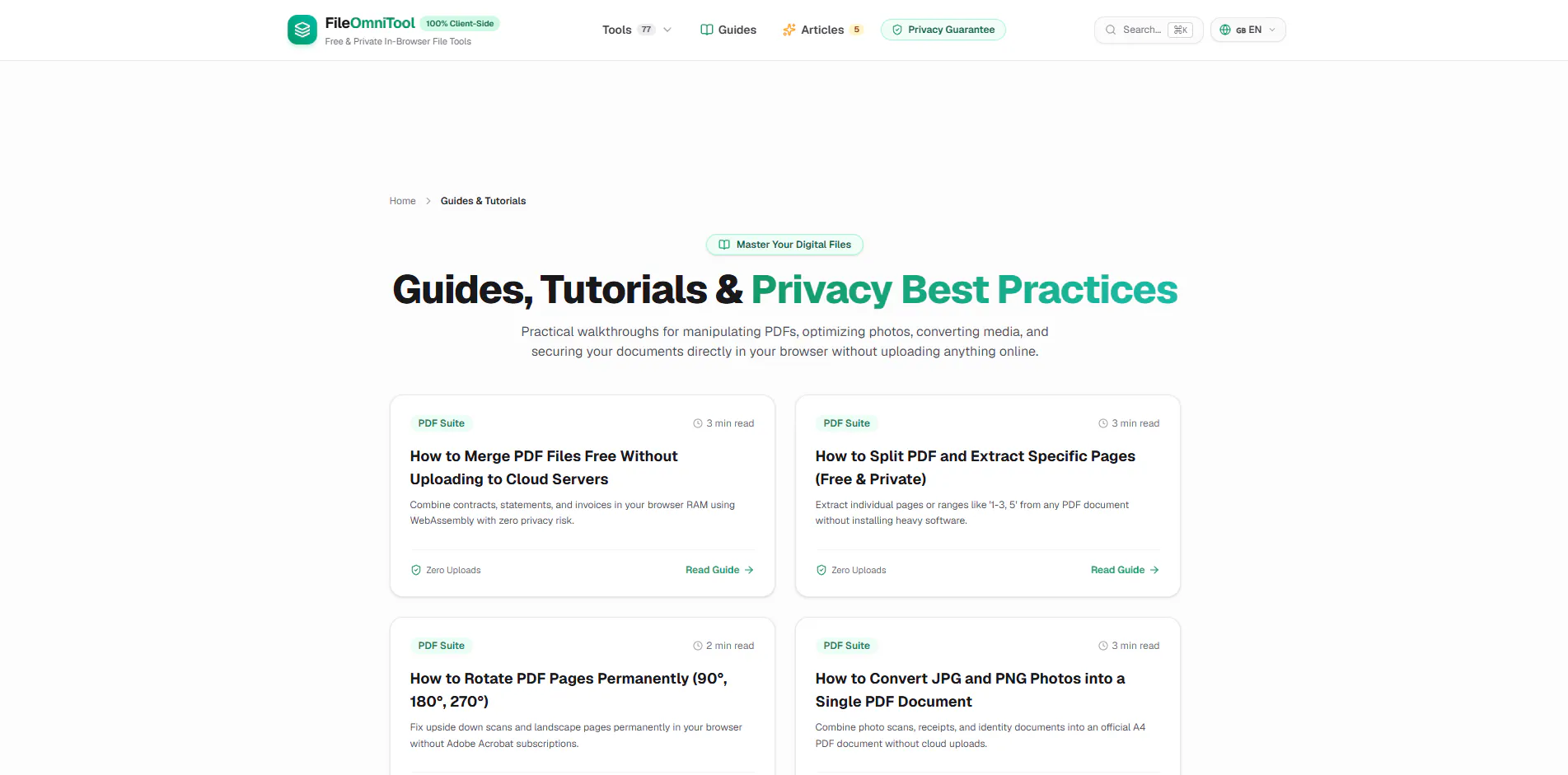Click the magnifier search icon
The image size is (1568, 775).
click(x=1111, y=30)
